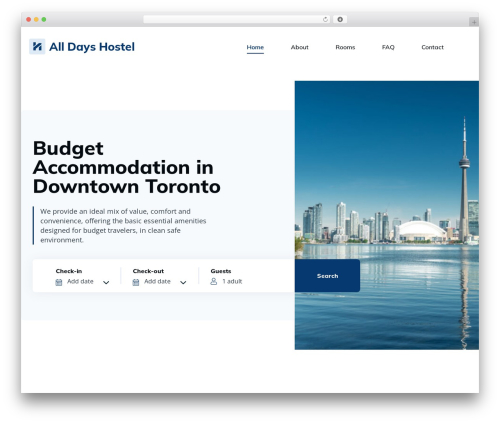This screenshot has width=500, height=423.
Task: Click the Check-in calendar icon
Action: pyautogui.click(x=59, y=282)
